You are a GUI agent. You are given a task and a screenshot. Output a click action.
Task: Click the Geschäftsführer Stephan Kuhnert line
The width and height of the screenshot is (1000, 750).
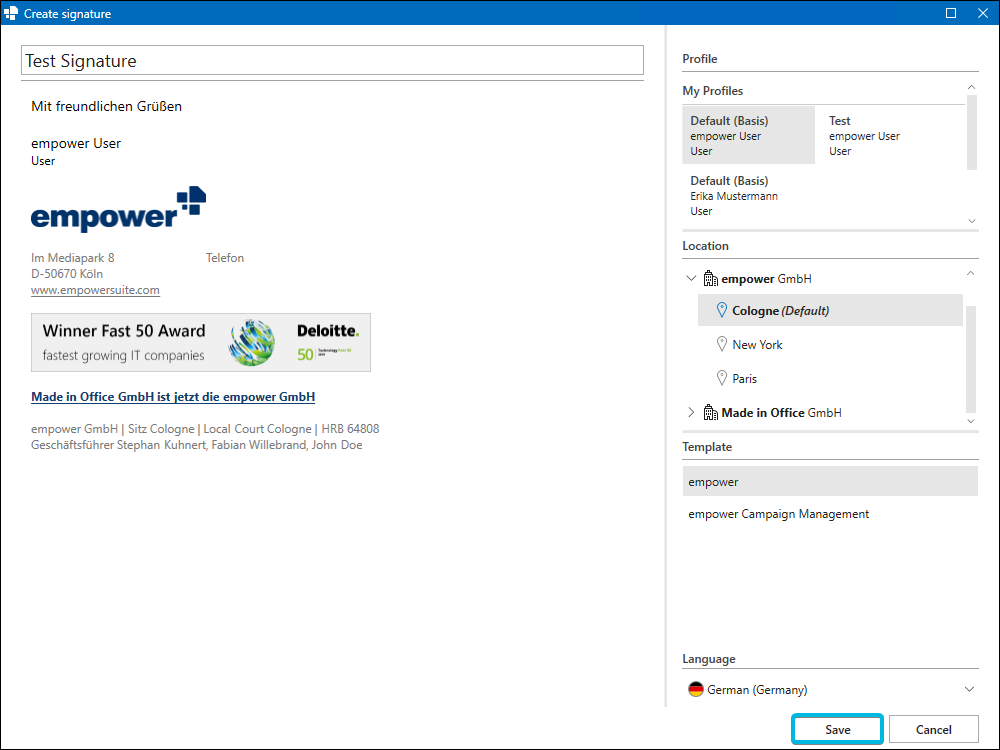(196, 445)
